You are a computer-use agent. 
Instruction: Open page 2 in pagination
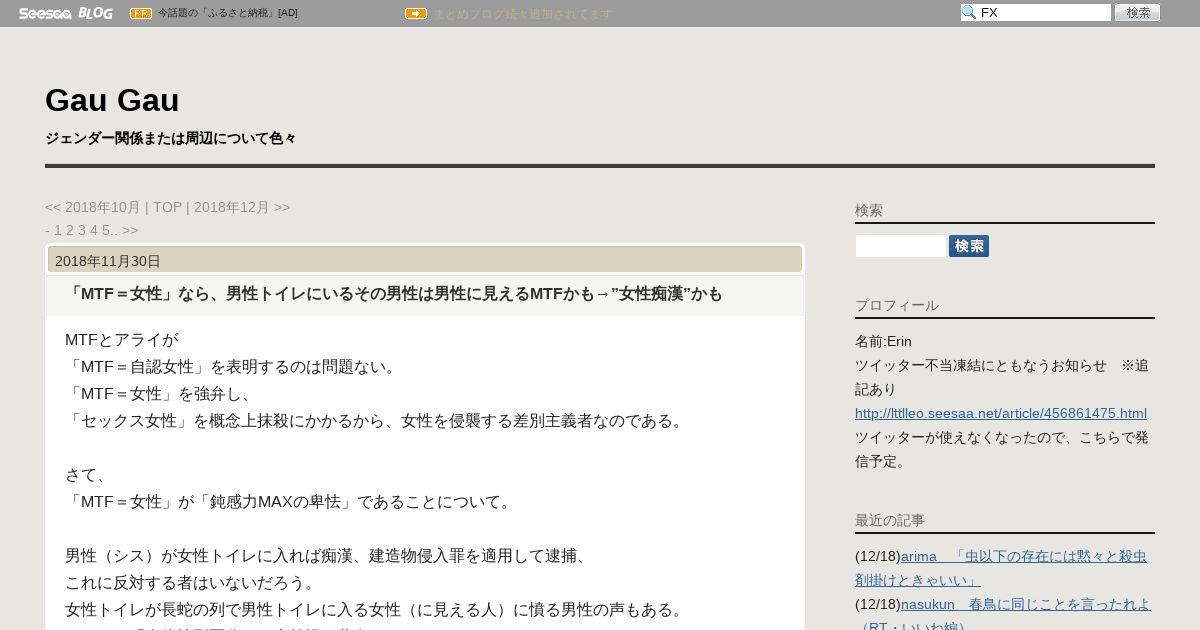(x=70, y=230)
